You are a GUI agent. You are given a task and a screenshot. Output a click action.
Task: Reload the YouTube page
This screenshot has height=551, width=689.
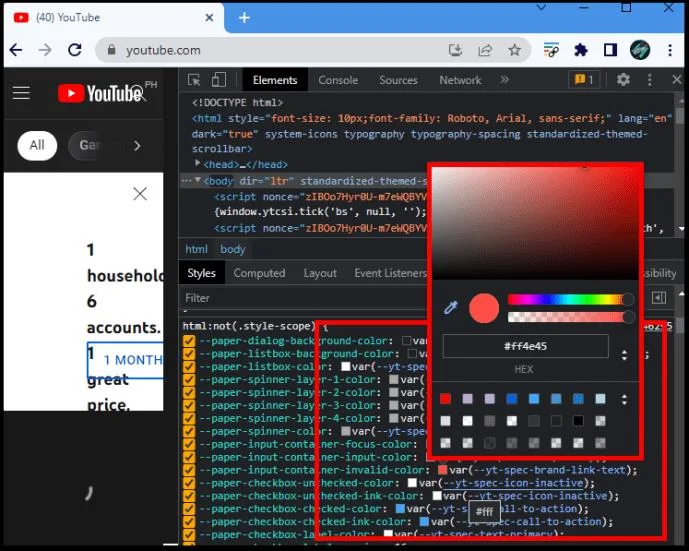[75, 50]
